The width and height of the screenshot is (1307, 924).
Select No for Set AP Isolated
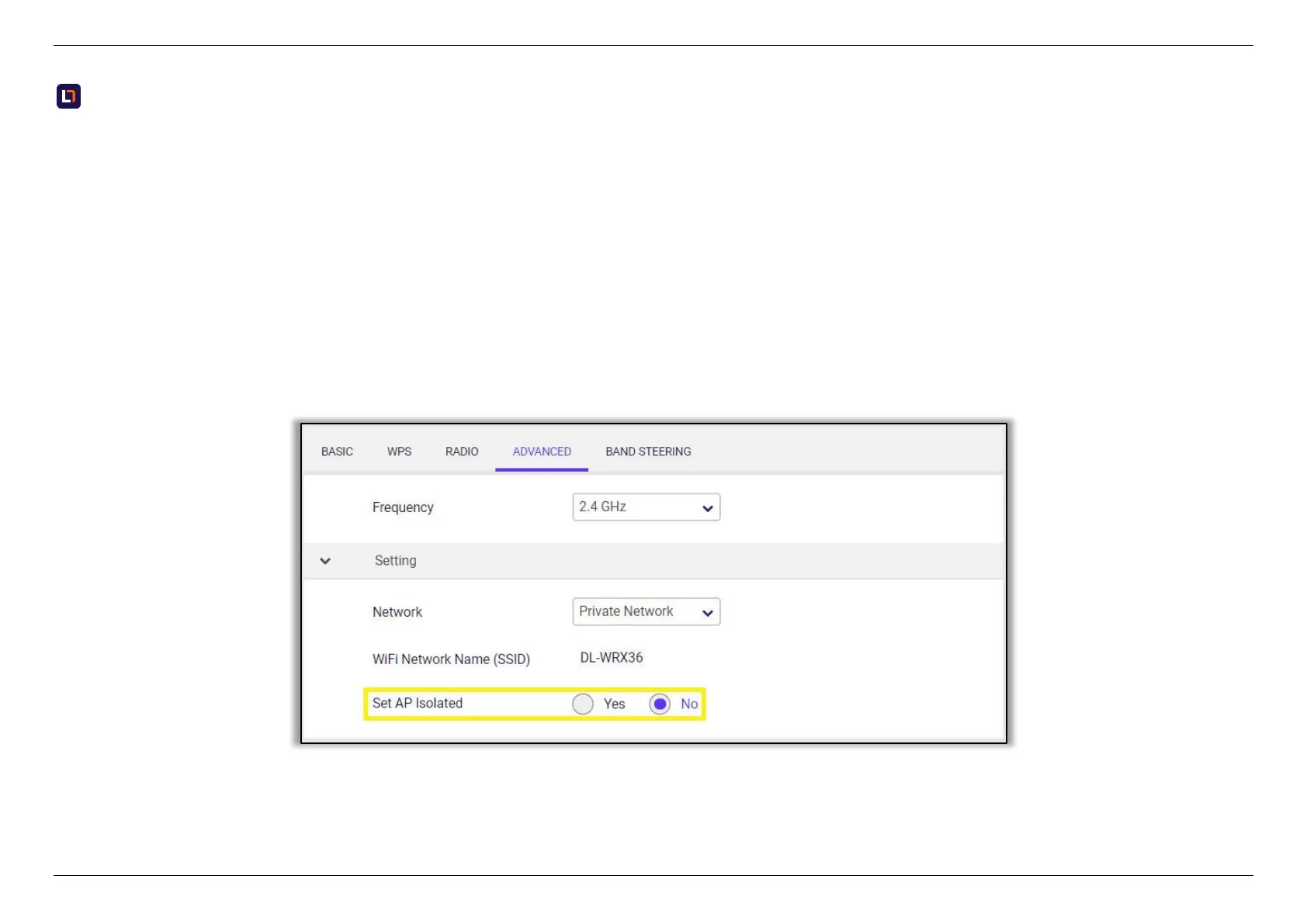tap(660, 704)
